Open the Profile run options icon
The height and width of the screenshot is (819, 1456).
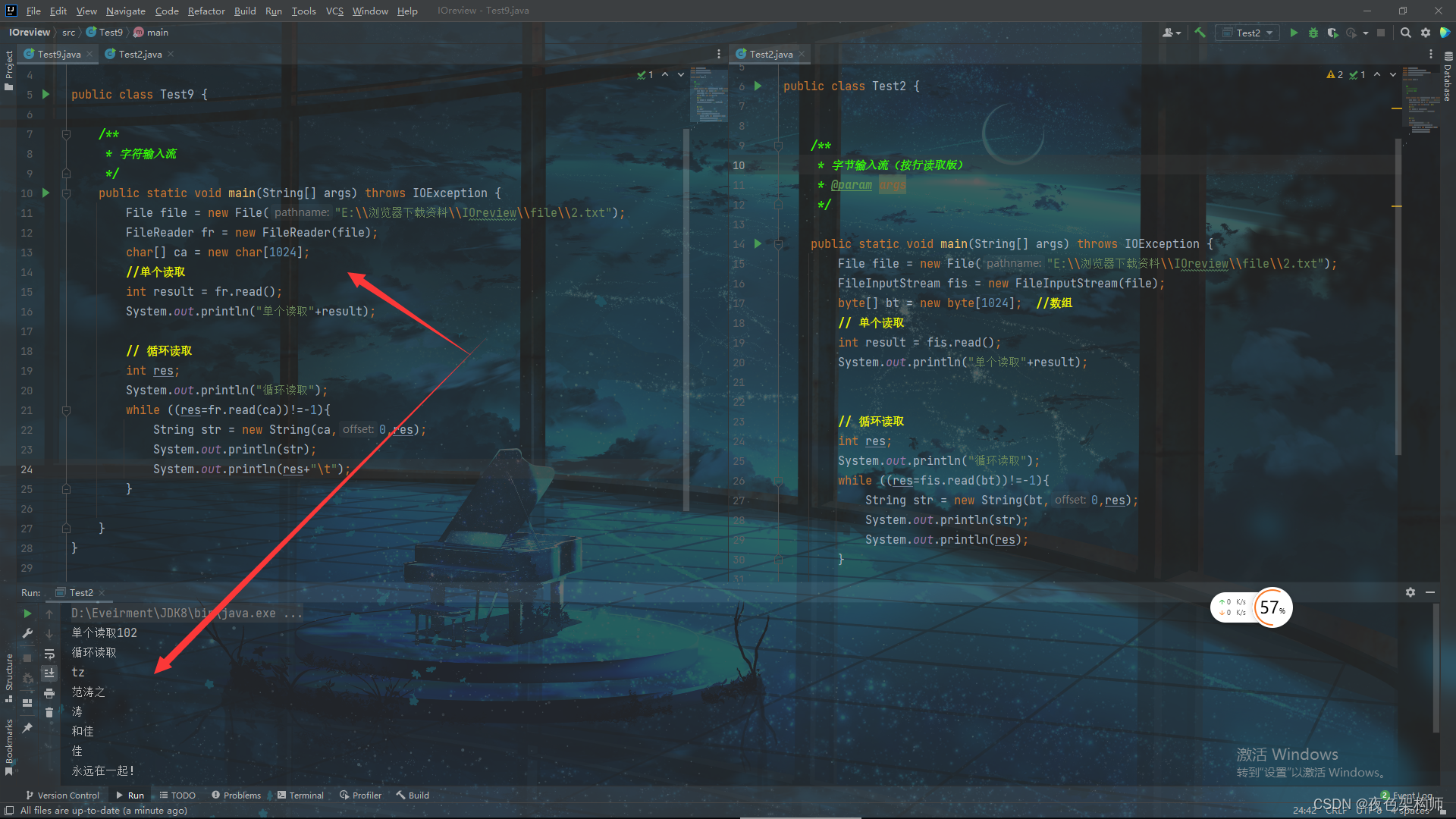1351,33
